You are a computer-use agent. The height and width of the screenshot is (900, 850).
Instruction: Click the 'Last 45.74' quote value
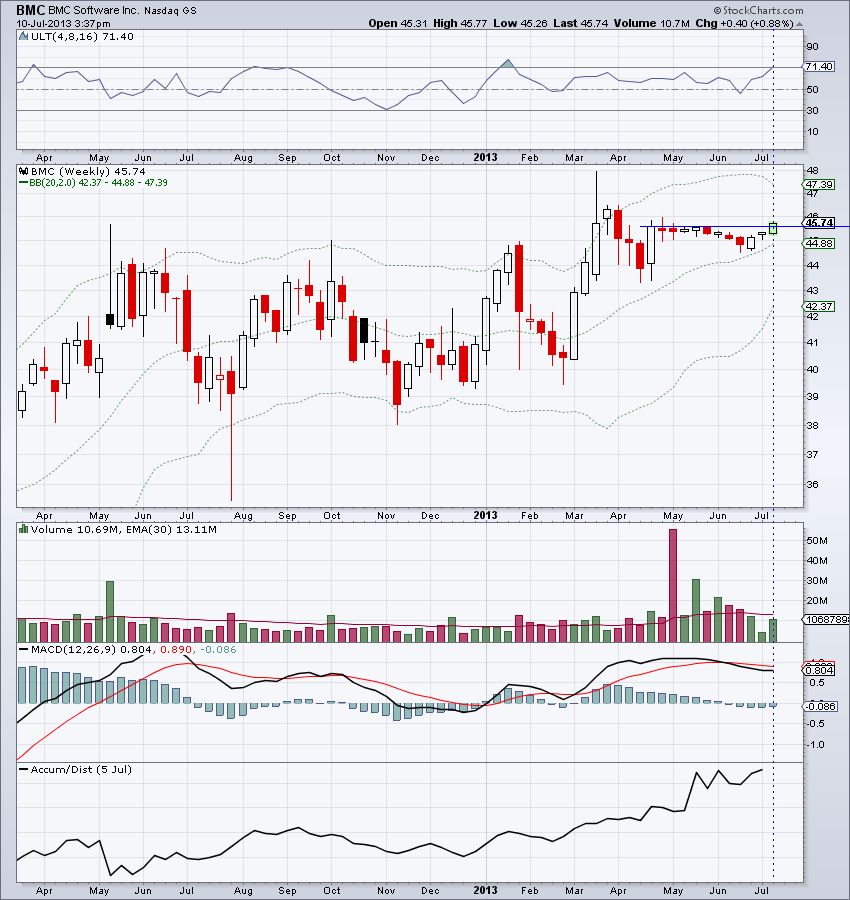coord(580,24)
